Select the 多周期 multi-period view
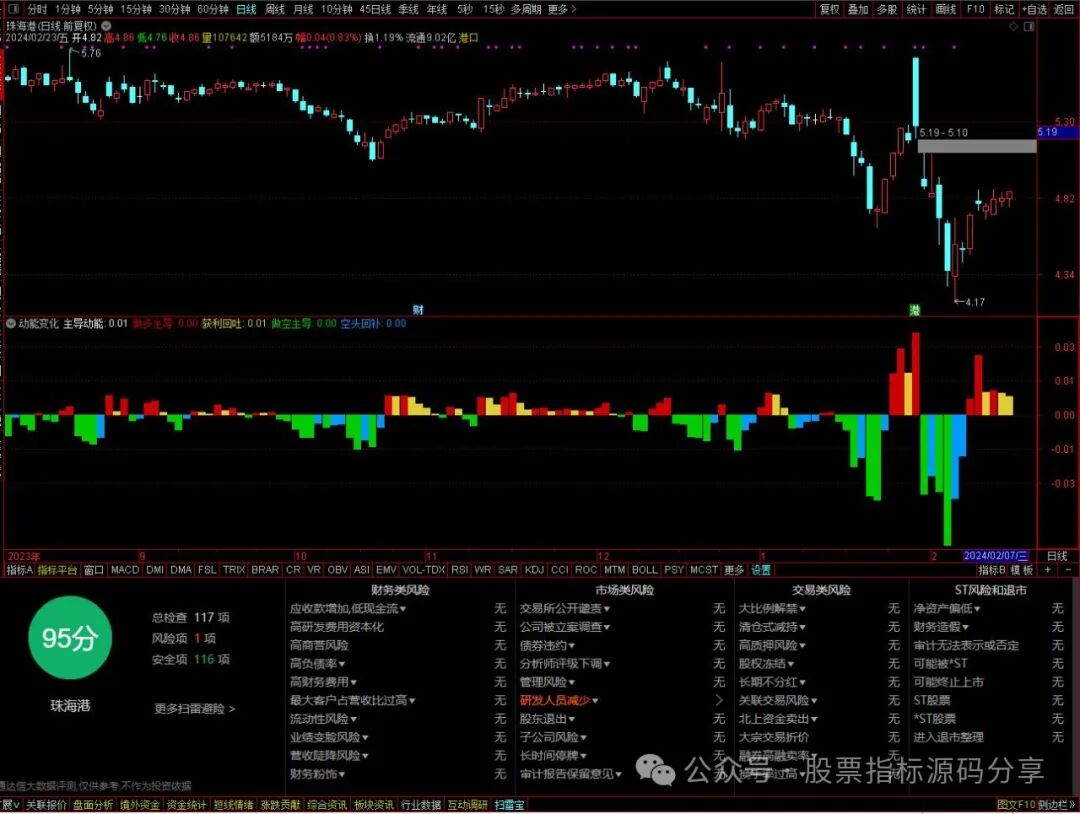The width and height of the screenshot is (1080, 814). 526,9
